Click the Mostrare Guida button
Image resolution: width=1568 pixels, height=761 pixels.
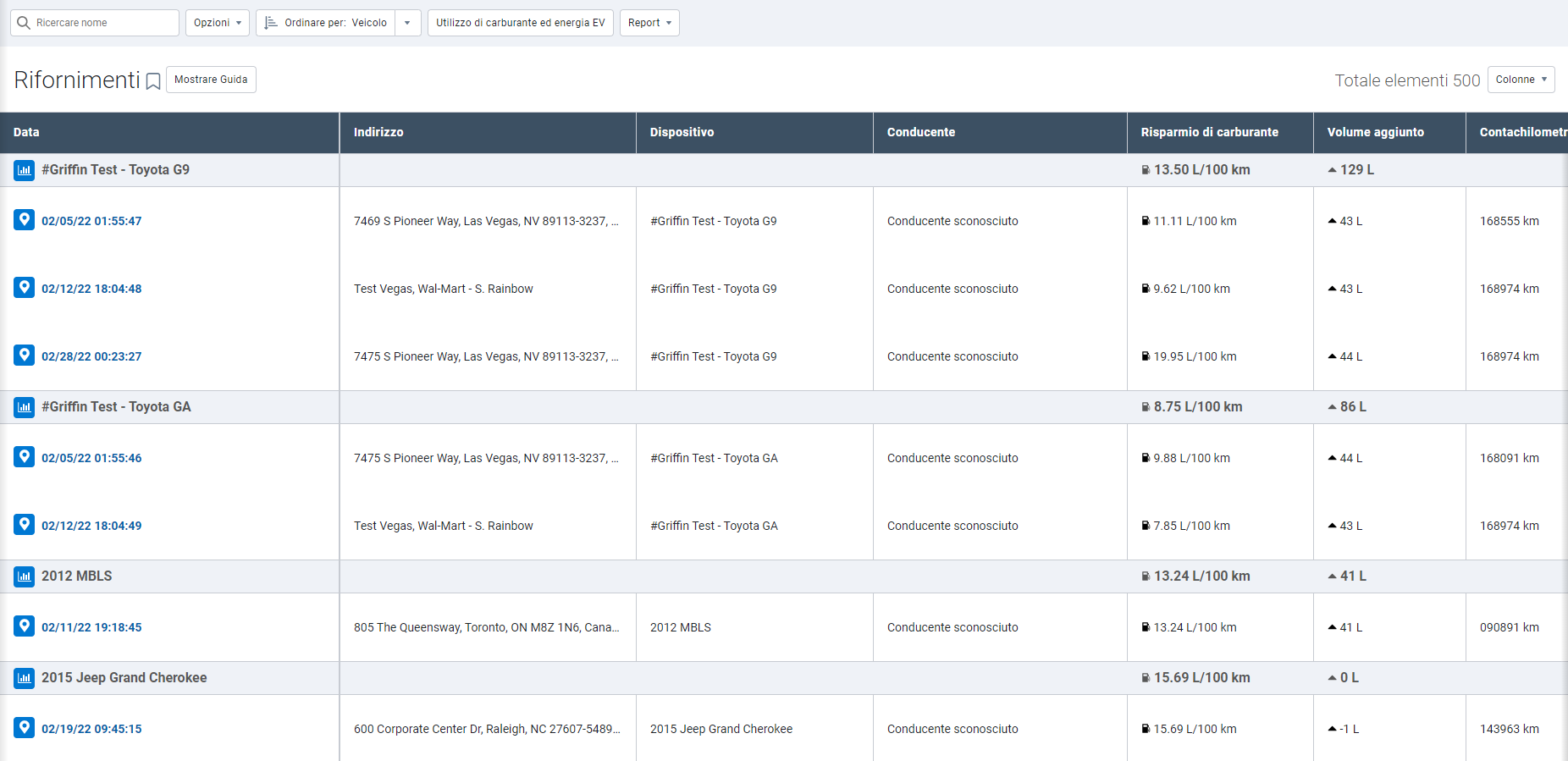coord(211,80)
